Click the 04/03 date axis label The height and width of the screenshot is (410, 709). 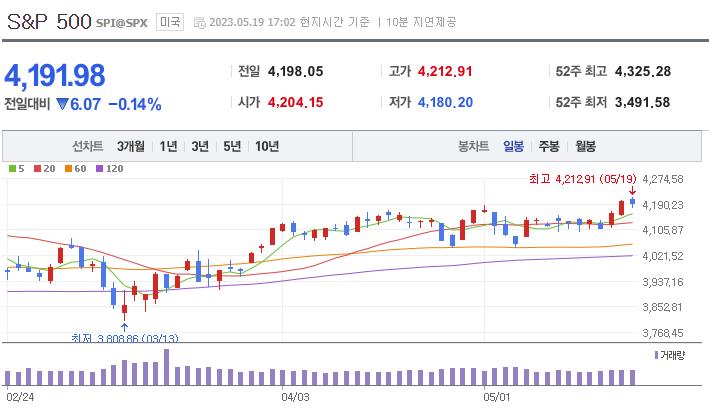(x=295, y=397)
